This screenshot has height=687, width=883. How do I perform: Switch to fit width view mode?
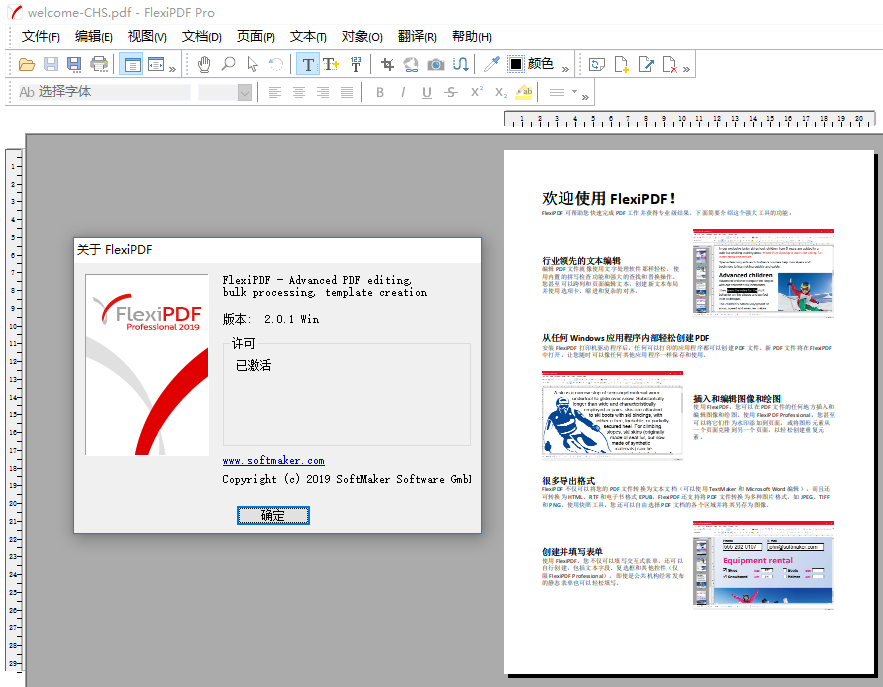point(155,64)
